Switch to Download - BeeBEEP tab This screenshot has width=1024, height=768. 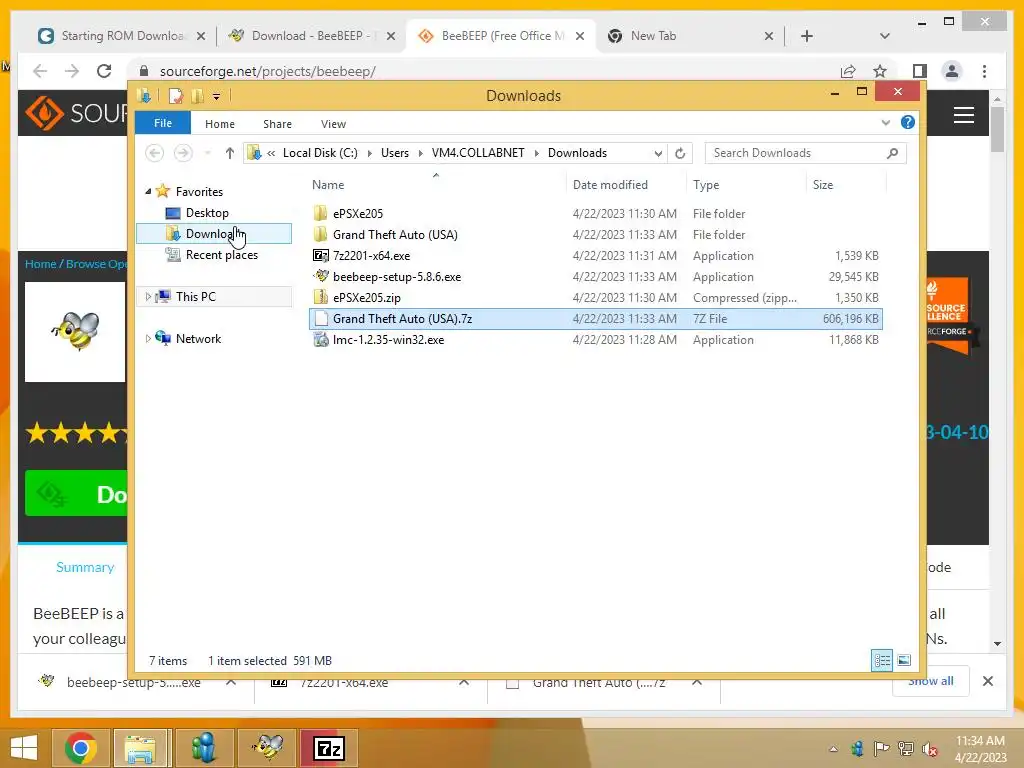coord(311,36)
